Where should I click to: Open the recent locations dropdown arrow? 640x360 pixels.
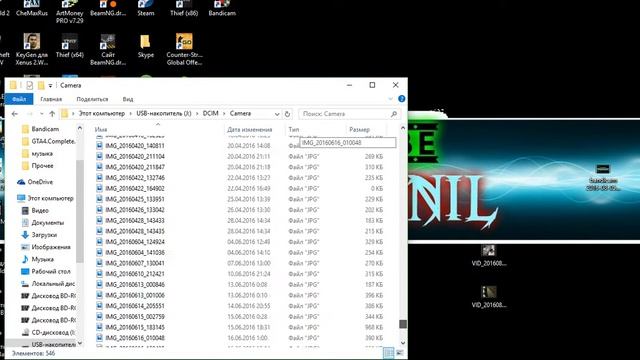(x=42, y=114)
